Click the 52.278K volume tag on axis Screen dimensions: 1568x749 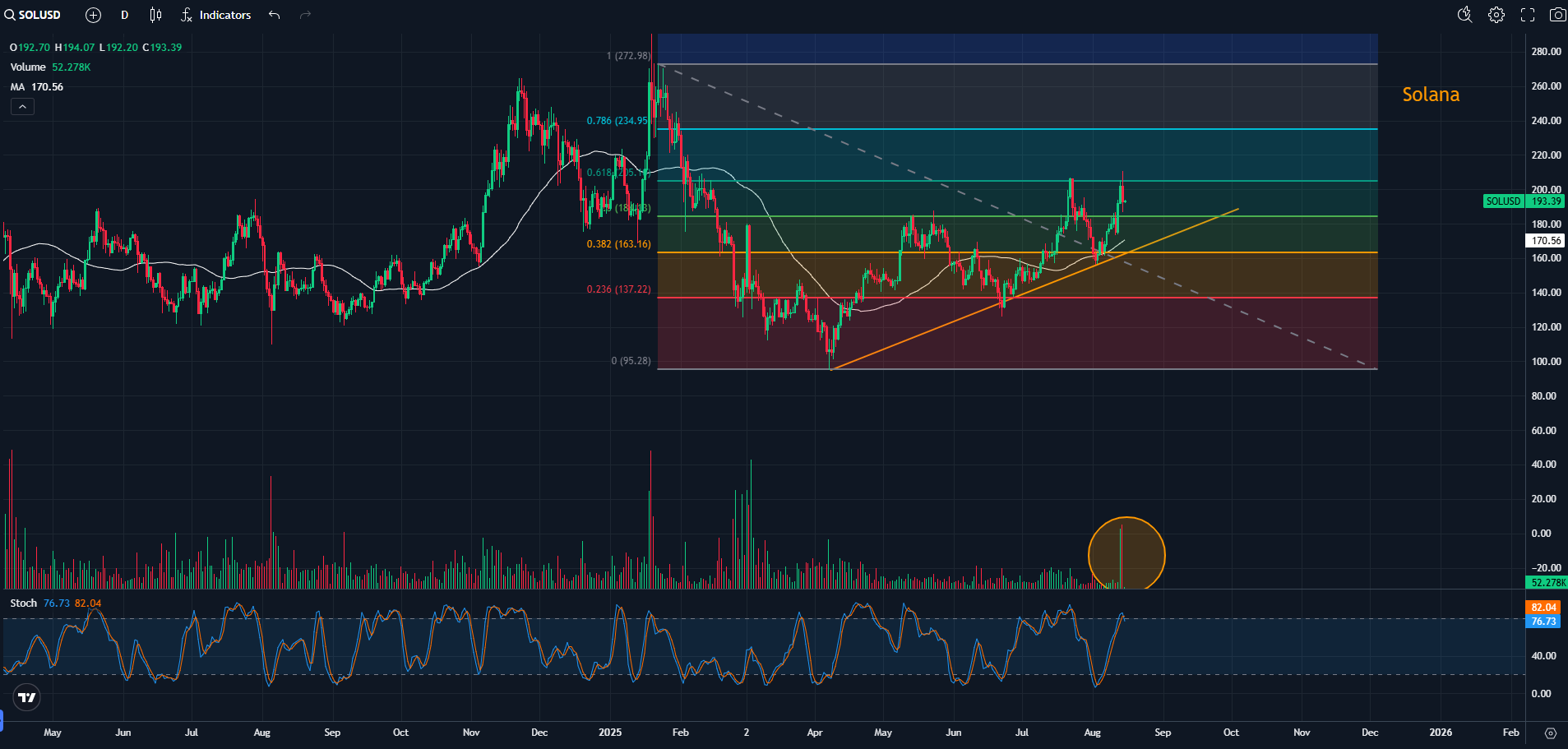tap(1547, 583)
